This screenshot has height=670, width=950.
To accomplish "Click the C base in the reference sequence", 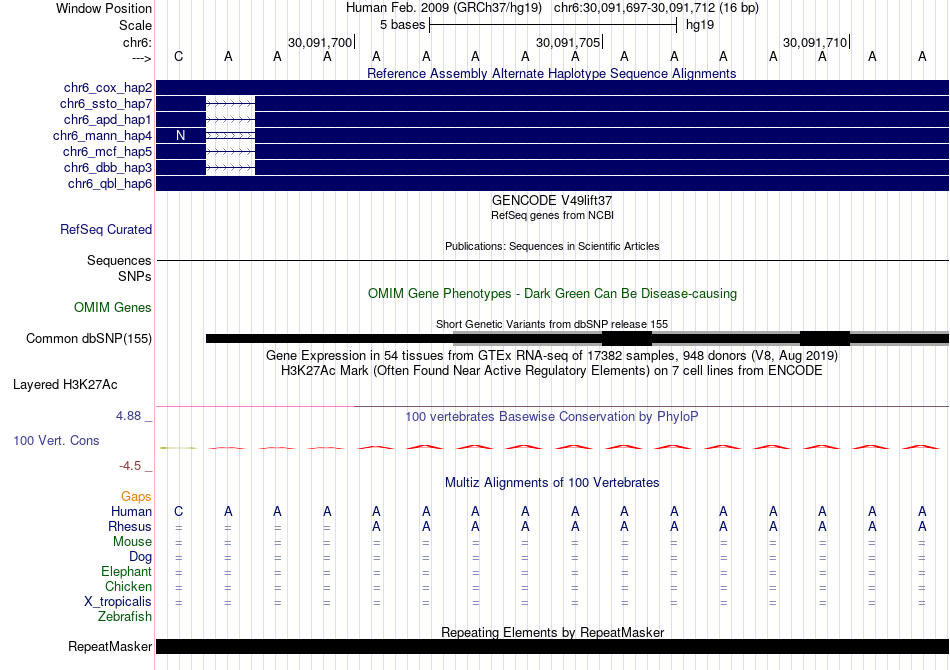I will [x=178, y=56].
